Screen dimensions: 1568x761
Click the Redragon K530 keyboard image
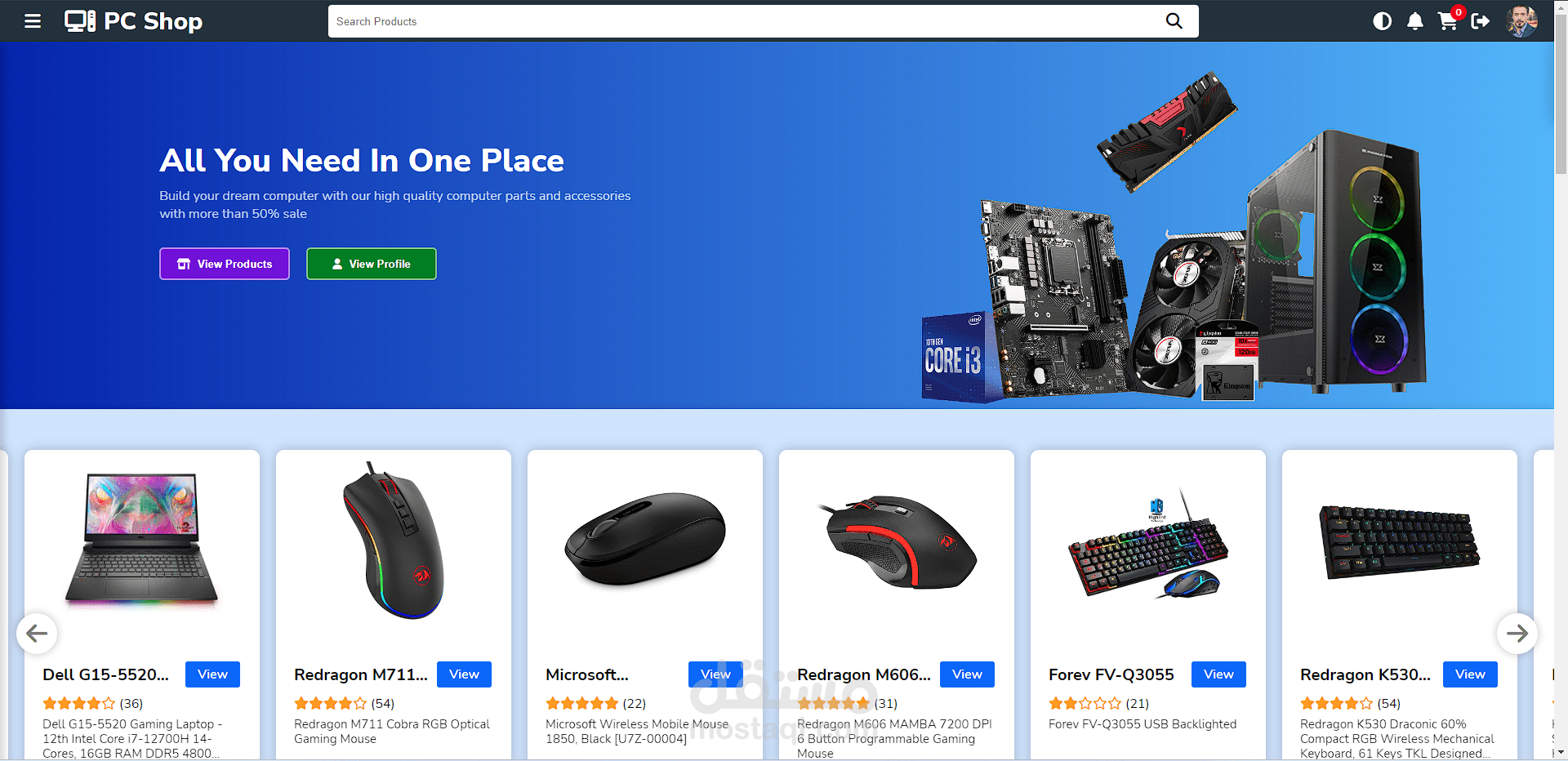pos(1400,541)
